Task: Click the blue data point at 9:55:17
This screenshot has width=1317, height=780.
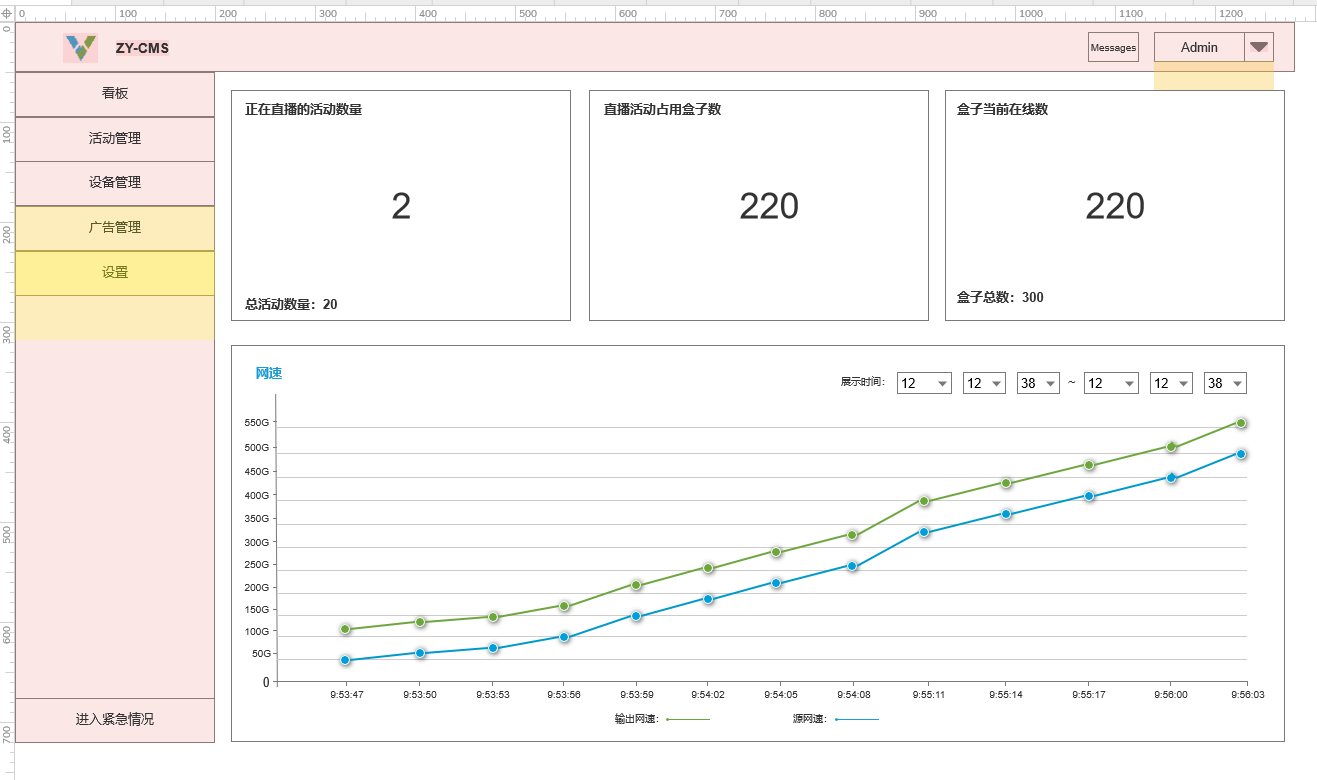Action: coord(1089,496)
